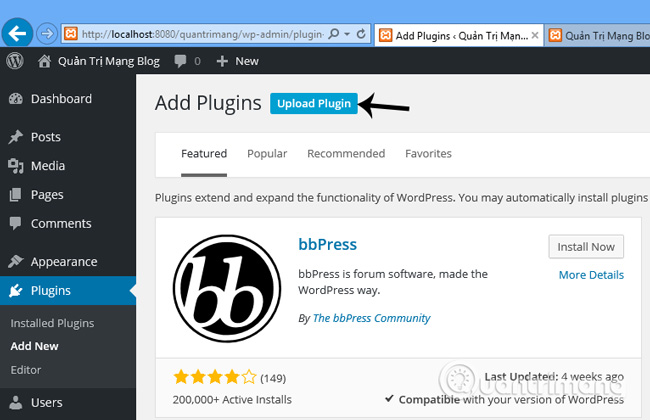
Task: Click the bbPress logo thumbnail
Action: tap(227, 288)
